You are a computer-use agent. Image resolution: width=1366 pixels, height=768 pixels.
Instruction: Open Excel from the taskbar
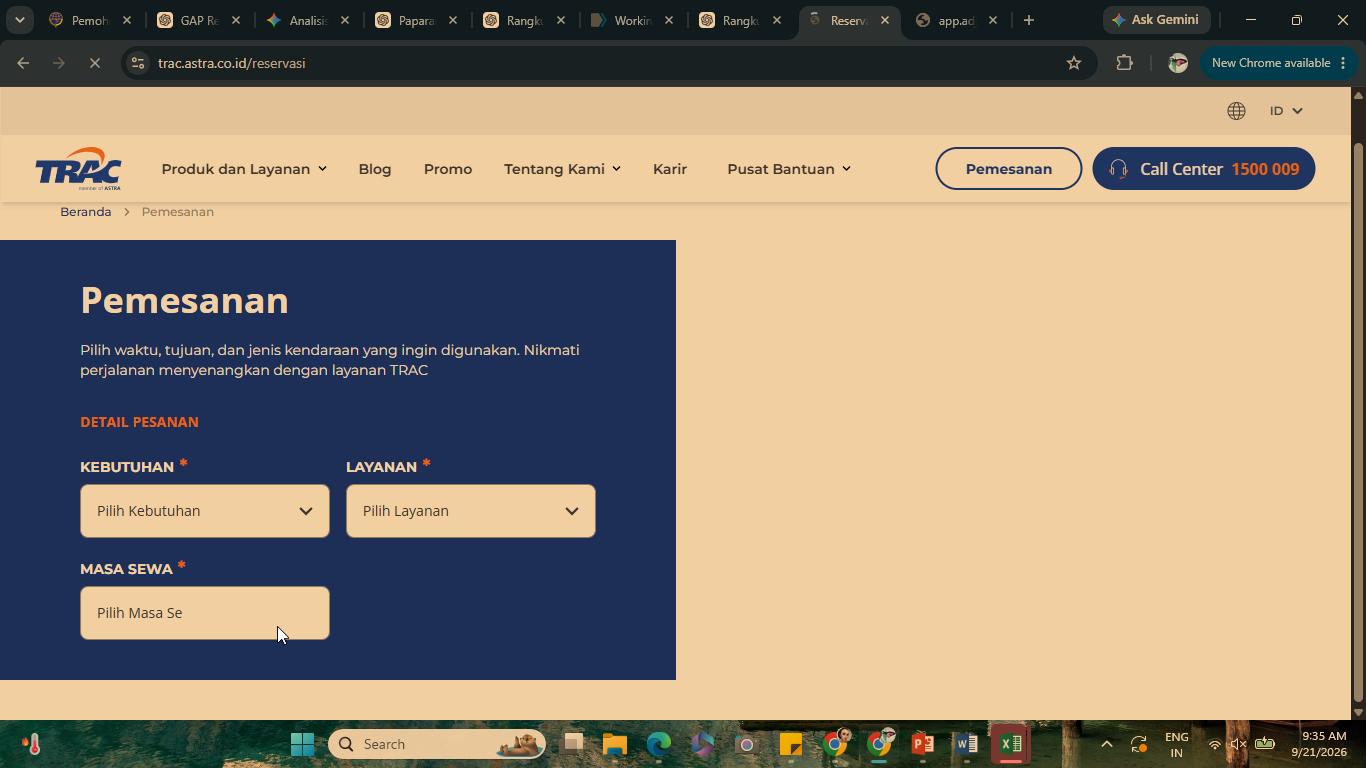pyautogui.click(x=1010, y=744)
